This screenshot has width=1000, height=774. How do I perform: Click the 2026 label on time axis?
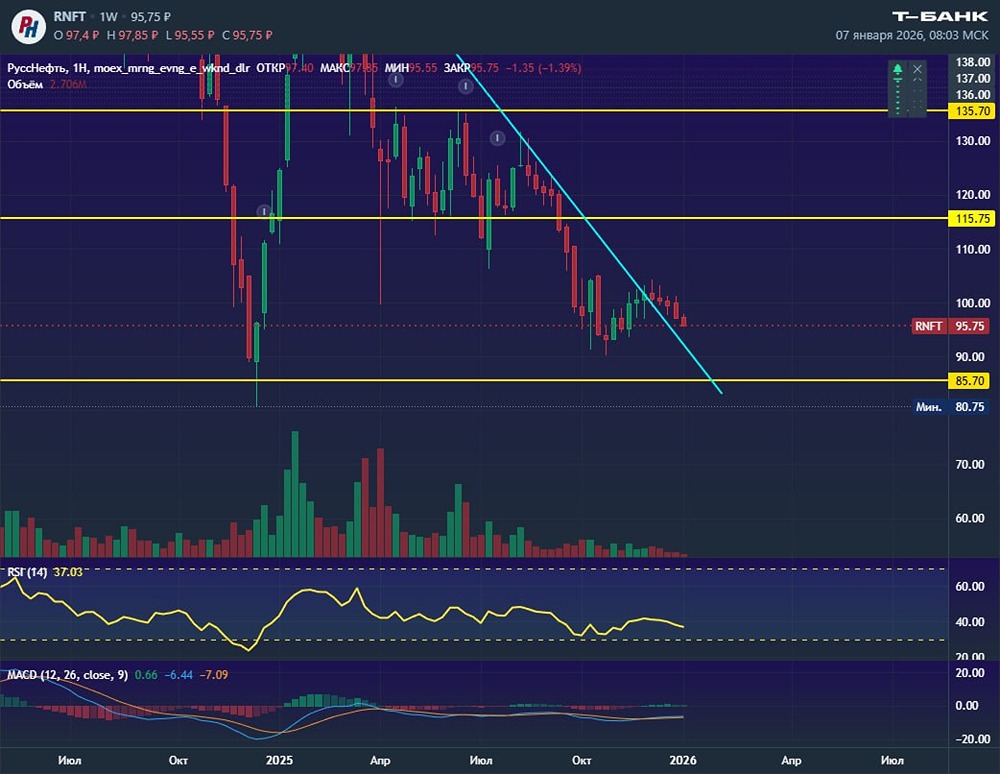683,760
